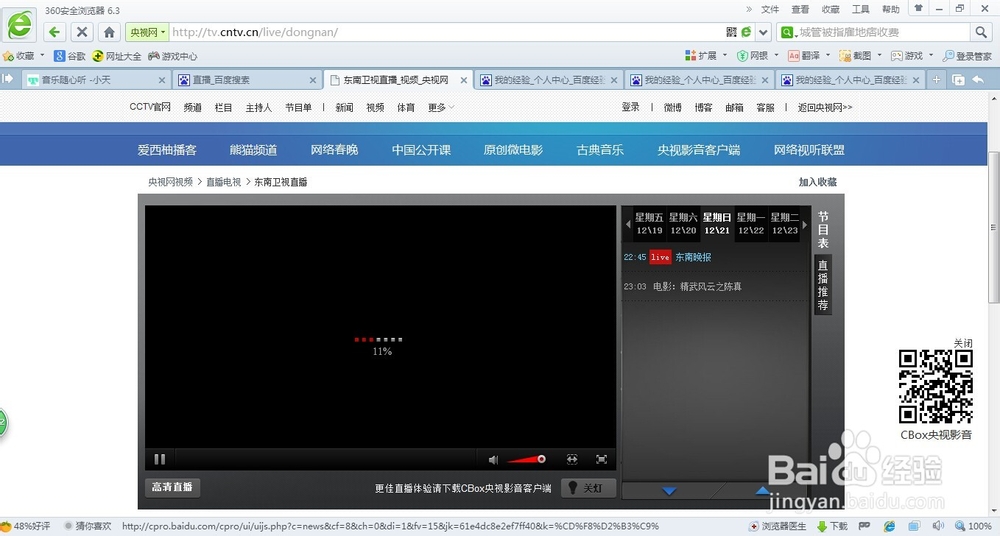The width and height of the screenshot is (1000, 536).
Task: Expand the 更多 menu
Action: [441, 107]
